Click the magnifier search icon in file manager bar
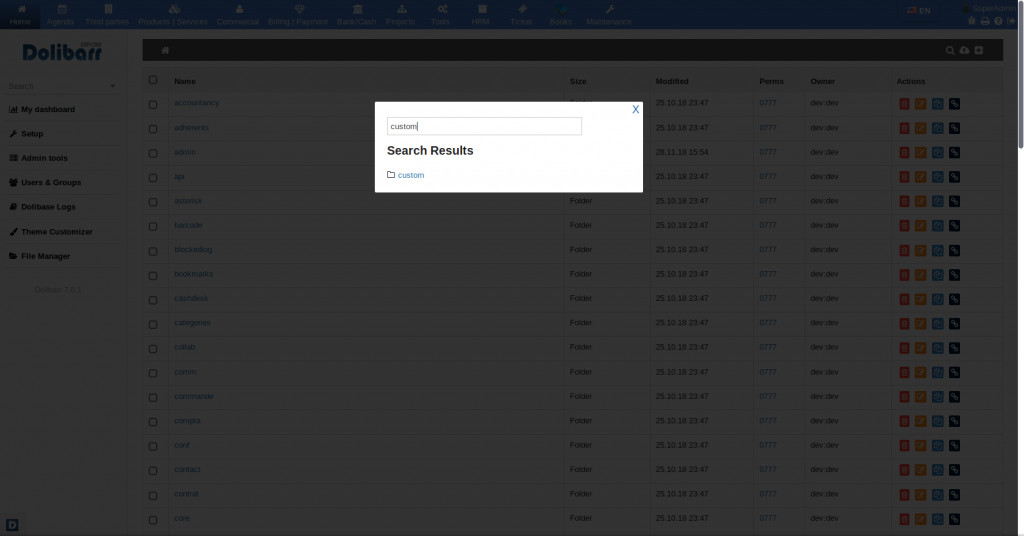This screenshot has height=536, width=1024. [x=950, y=50]
